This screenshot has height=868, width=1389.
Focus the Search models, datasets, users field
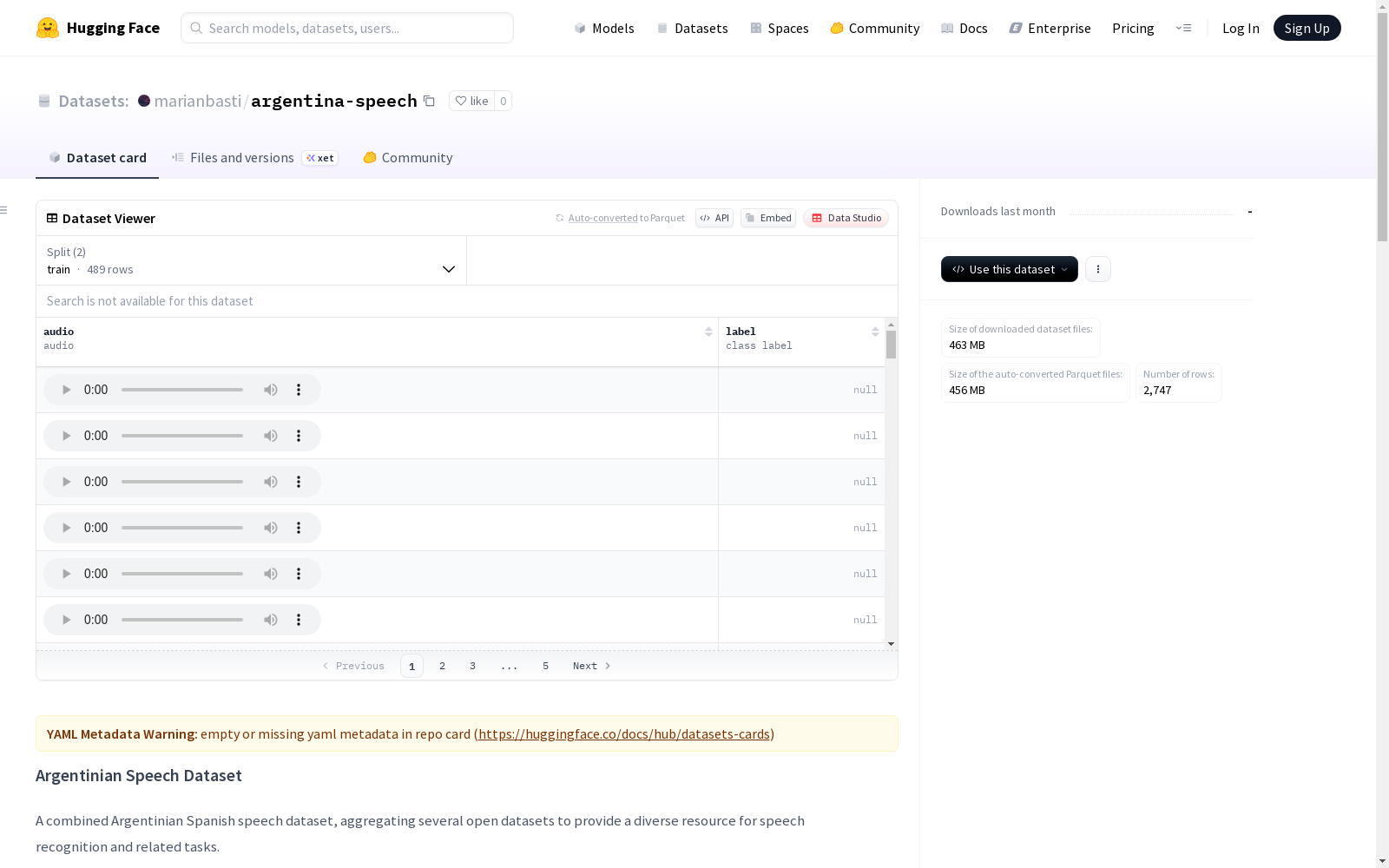point(347,28)
